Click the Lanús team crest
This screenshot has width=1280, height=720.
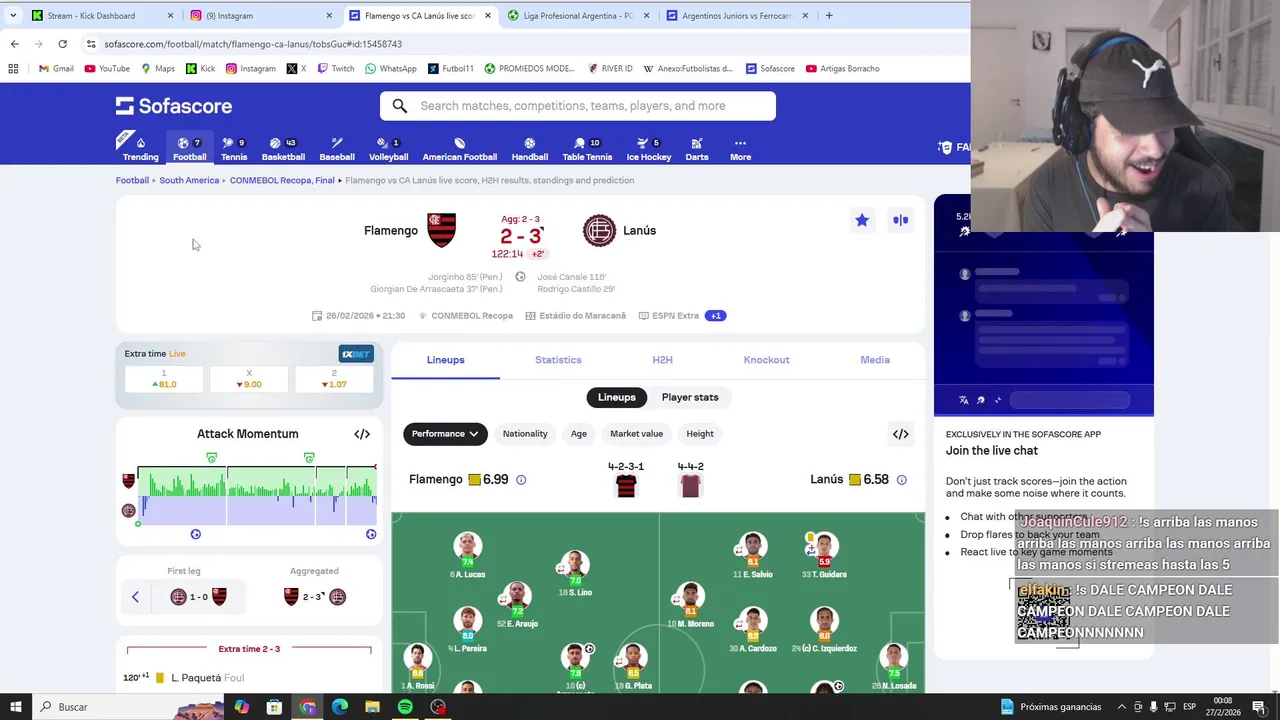pyautogui.click(x=599, y=230)
